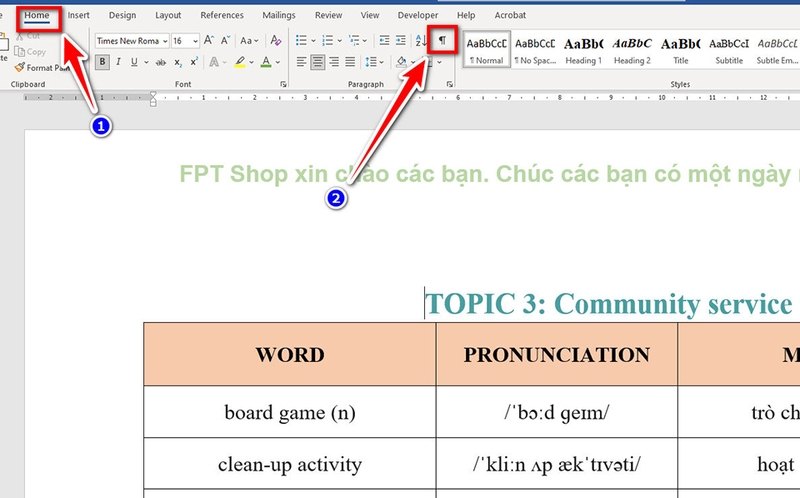Image resolution: width=800 pixels, height=498 pixels.
Task: Open the Home ribbon tab
Action: point(37,15)
